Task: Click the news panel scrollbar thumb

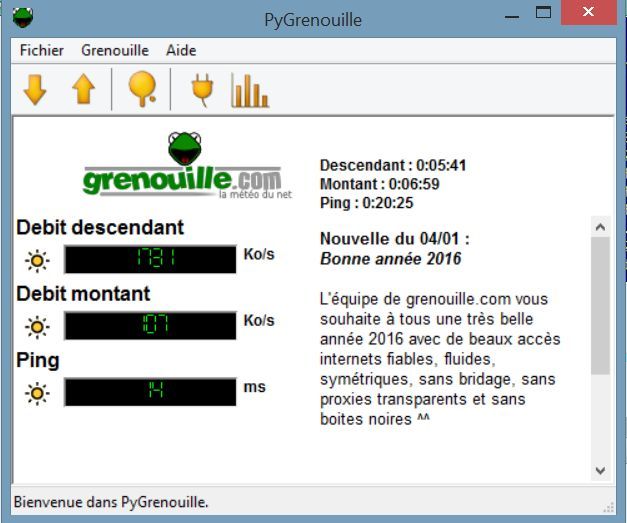Action: pos(600,305)
